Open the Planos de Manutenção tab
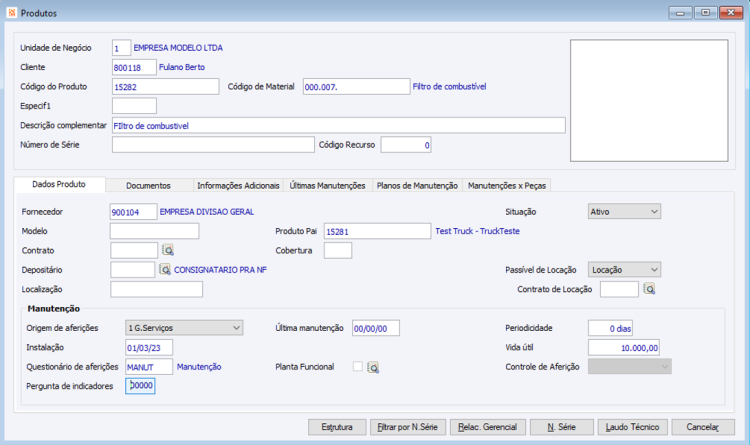The width and height of the screenshot is (750, 445). point(417,186)
